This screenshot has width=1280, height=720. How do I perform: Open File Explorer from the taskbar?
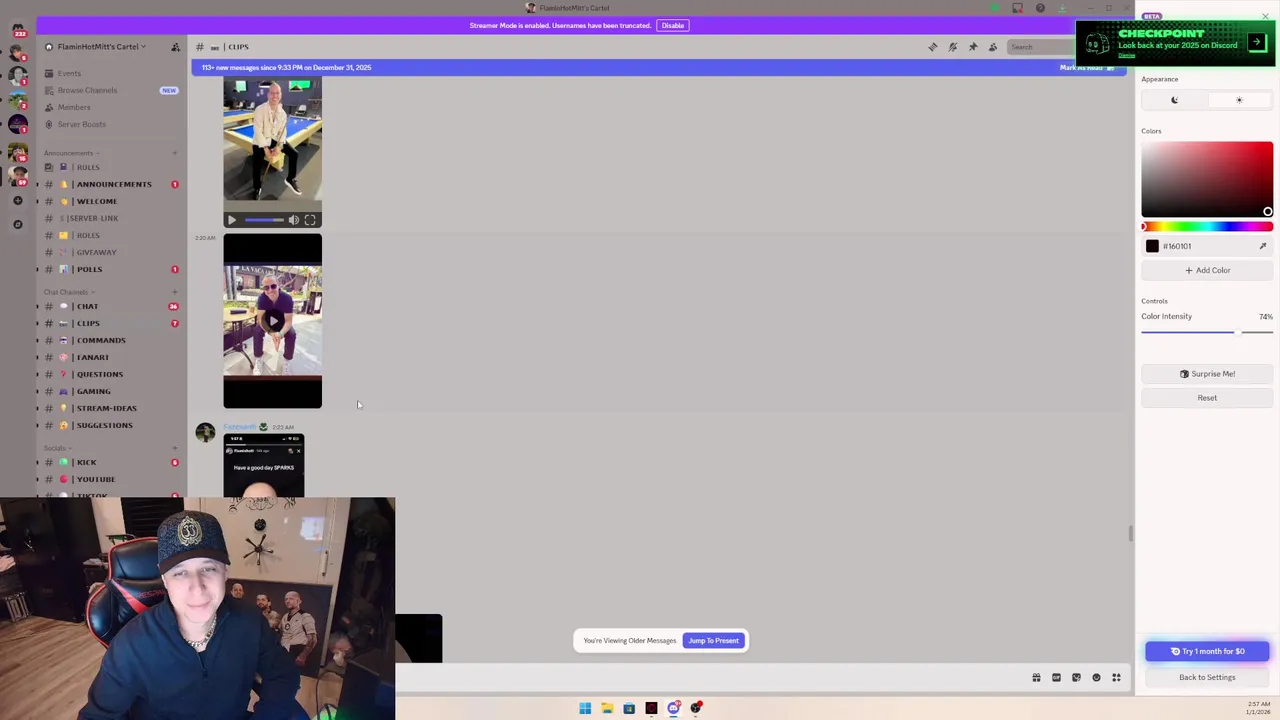pyautogui.click(x=607, y=708)
